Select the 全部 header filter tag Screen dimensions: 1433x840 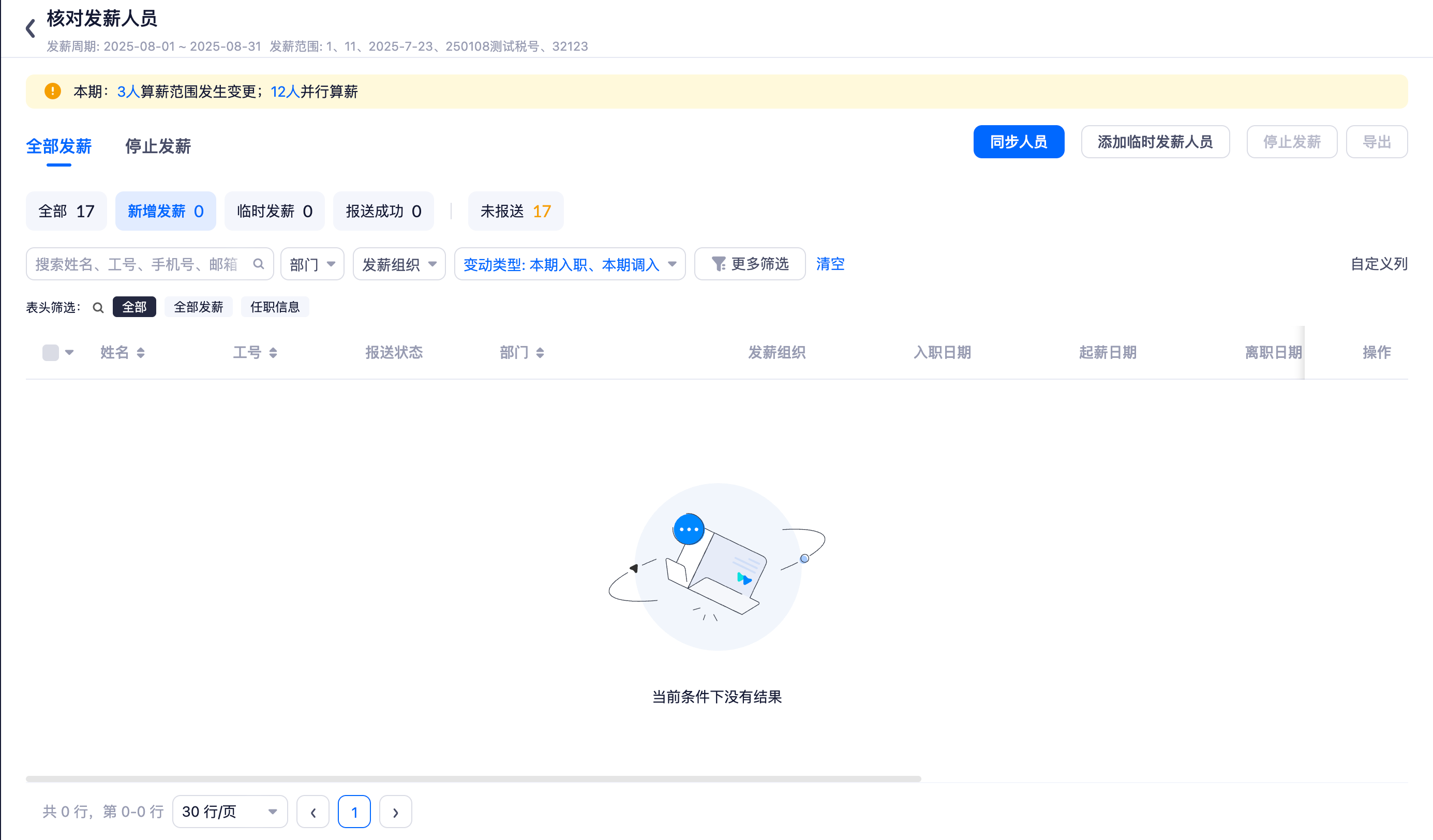pyautogui.click(x=134, y=307)
